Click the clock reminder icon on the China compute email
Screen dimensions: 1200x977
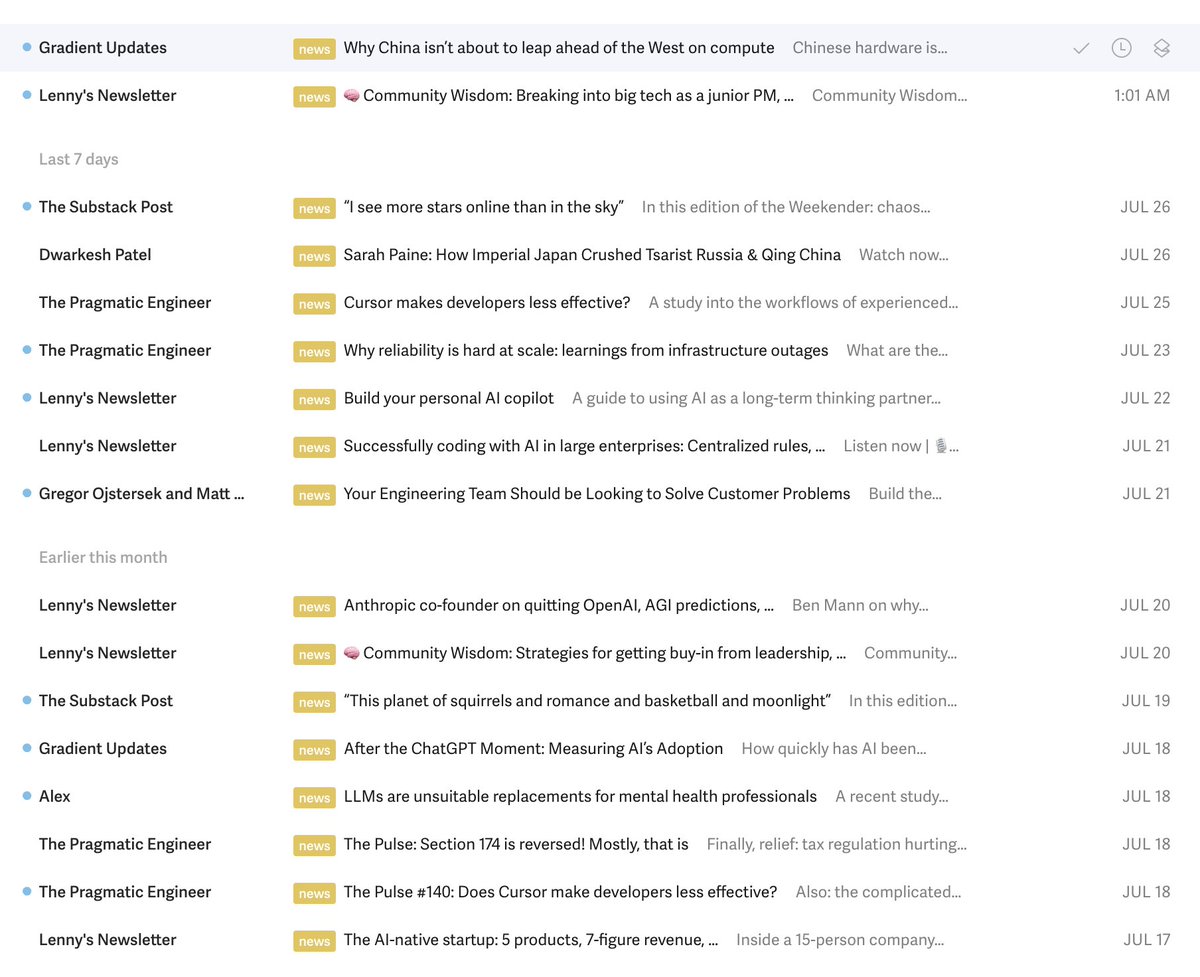coord(1121,48)
